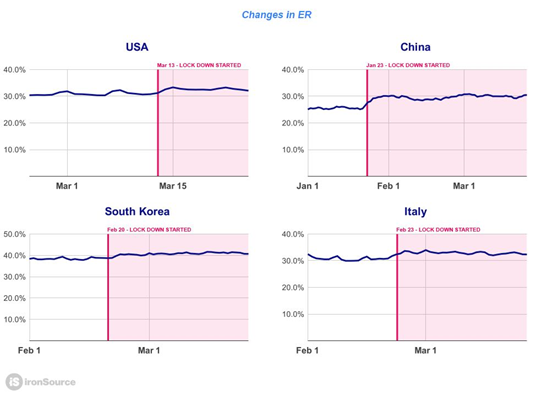Image resolution: width=553 pixels, height=396 pixels.
Task: Click the ironSource brand name text
Action: (x=50, y=382)
